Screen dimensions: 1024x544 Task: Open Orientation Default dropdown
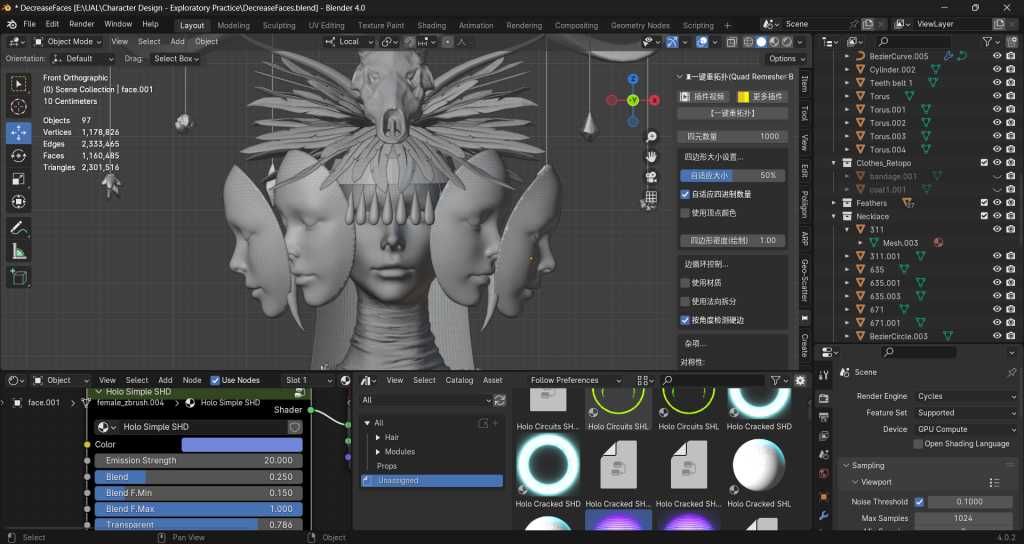coord(82,59)
